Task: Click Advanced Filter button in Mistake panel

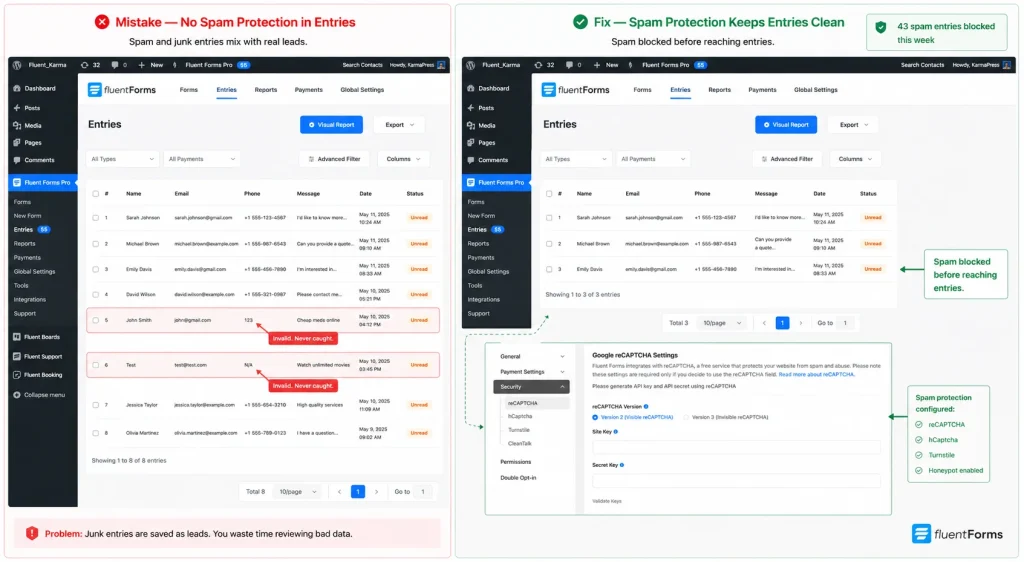Action: coord(334,159)
